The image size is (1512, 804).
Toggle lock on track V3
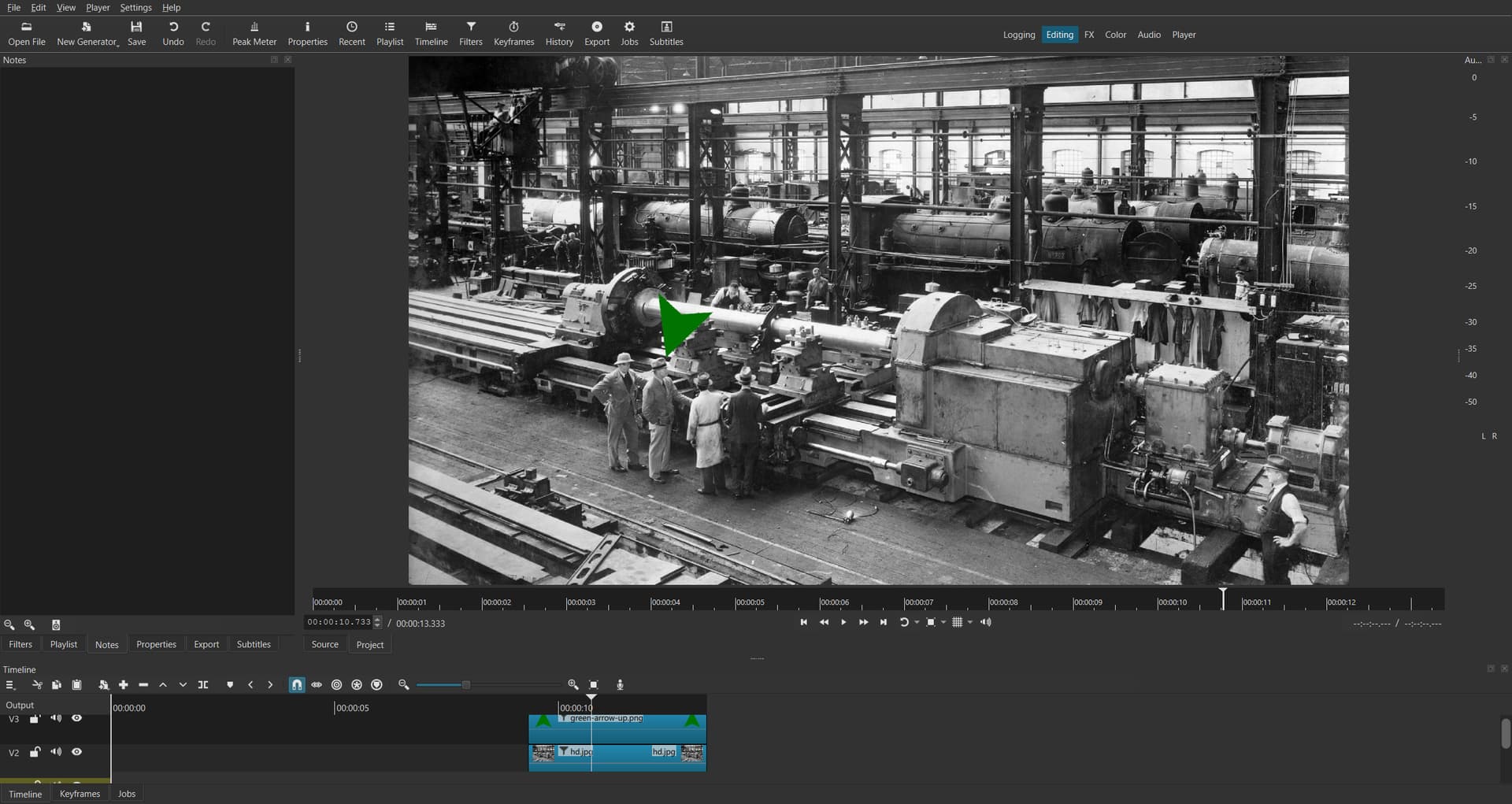(35, 719)
